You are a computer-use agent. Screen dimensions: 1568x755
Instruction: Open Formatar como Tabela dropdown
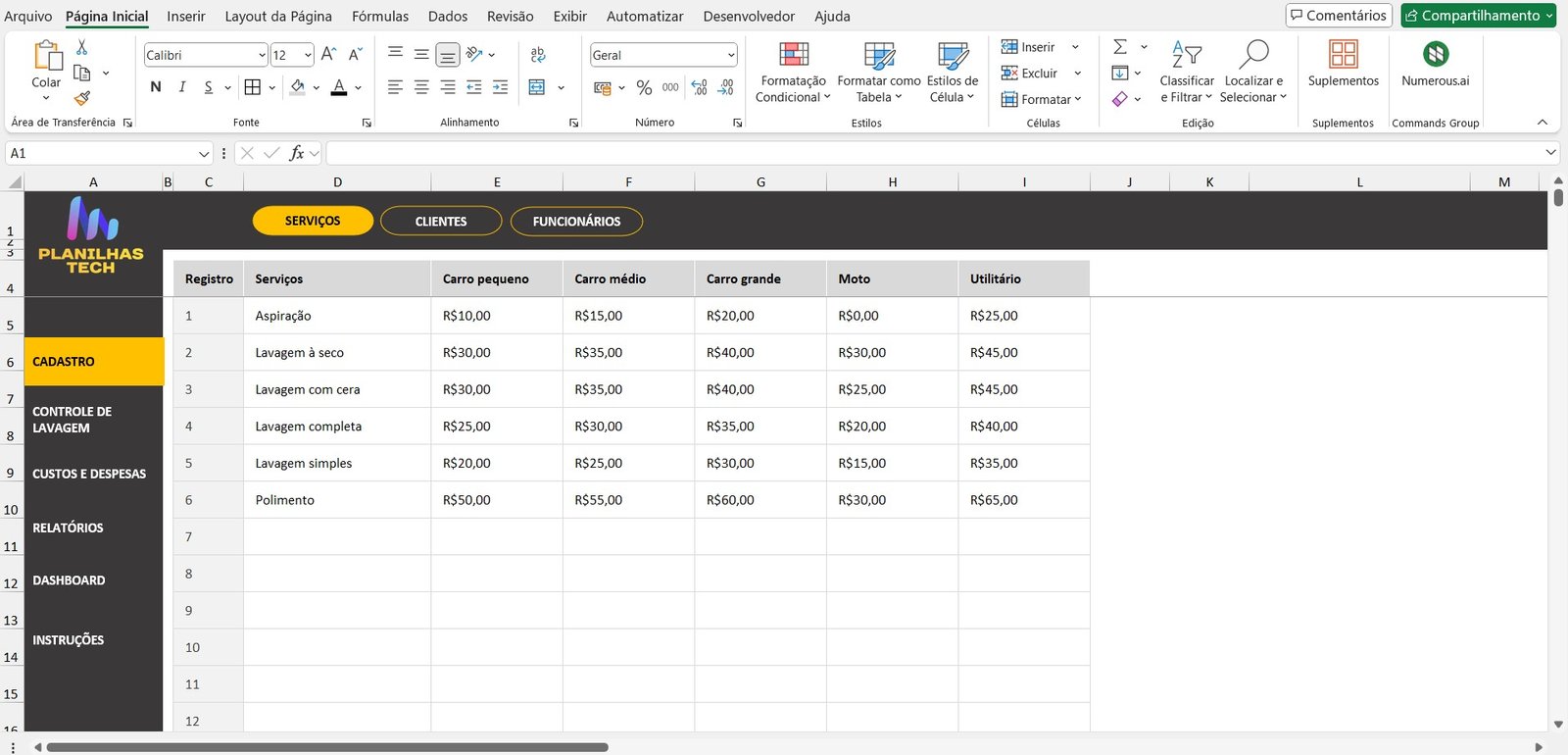[879, 72]
